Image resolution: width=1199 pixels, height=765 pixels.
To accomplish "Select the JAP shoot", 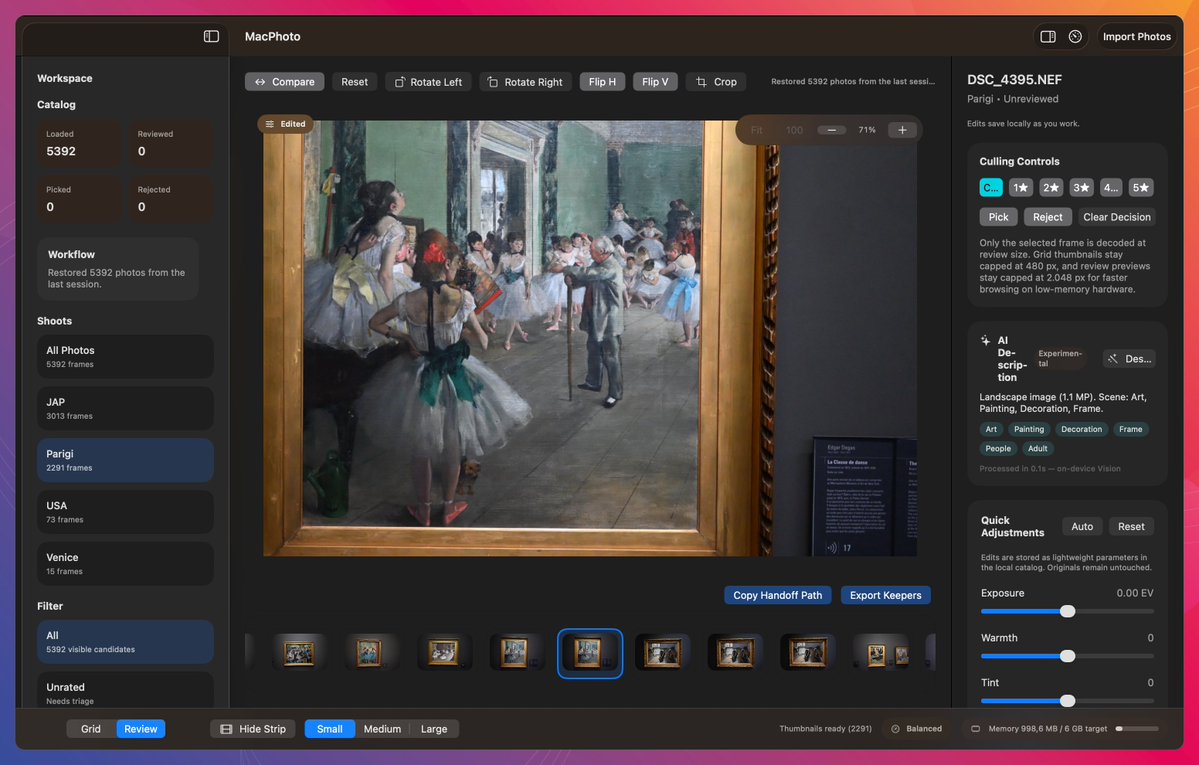I will (x=125, y=409).
